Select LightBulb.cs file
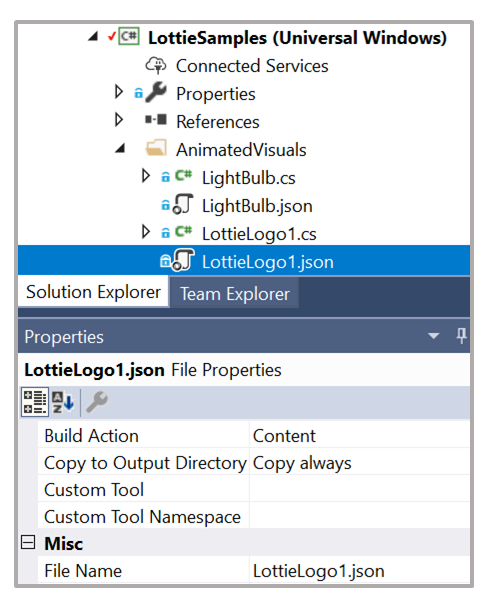Viewport: 490px width, 610px height. [x=249, y=178]
